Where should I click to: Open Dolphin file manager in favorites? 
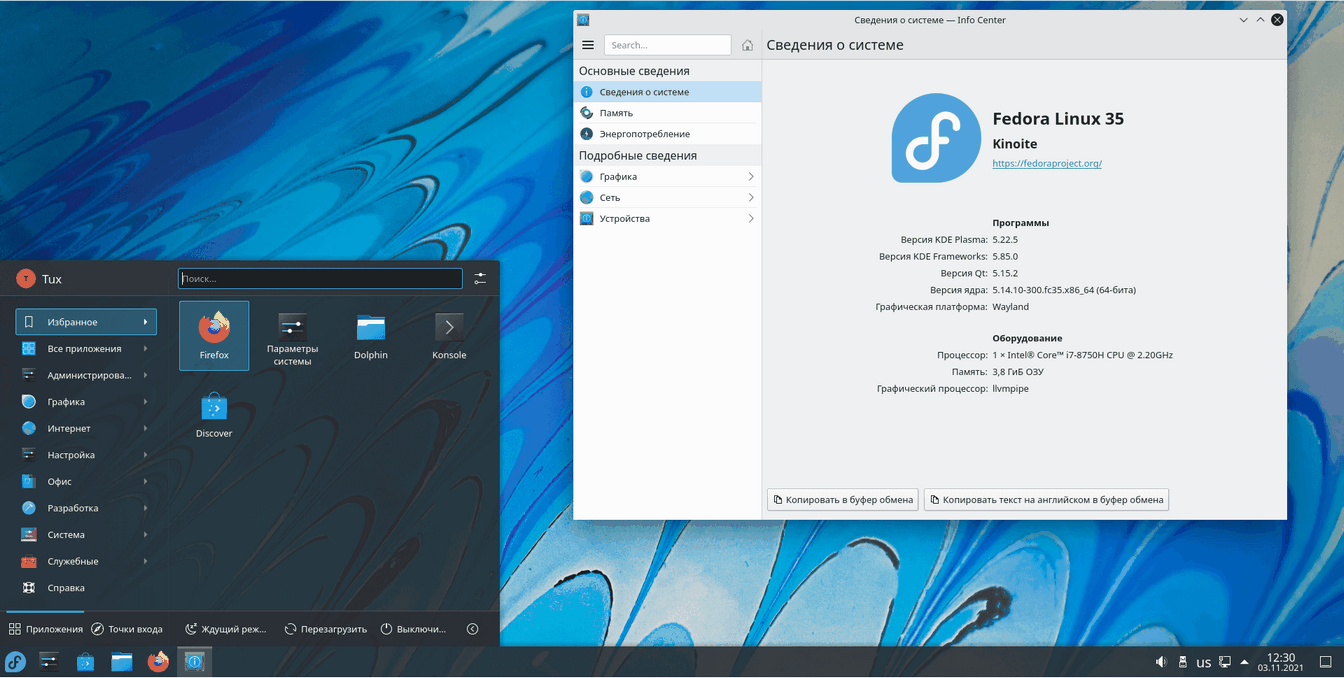click(x=370, y=335)
